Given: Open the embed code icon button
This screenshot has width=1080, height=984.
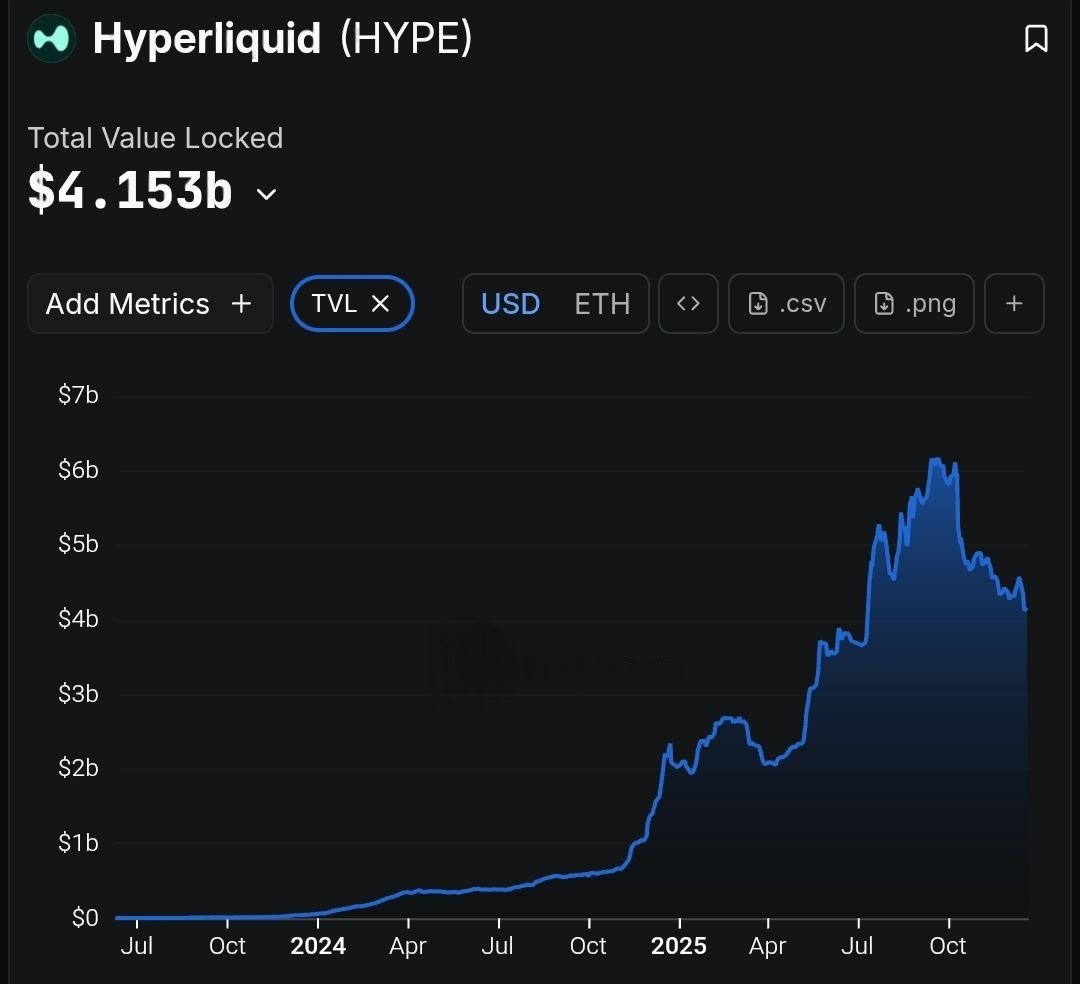Looking at the screenshot, I should click(688, 304).
